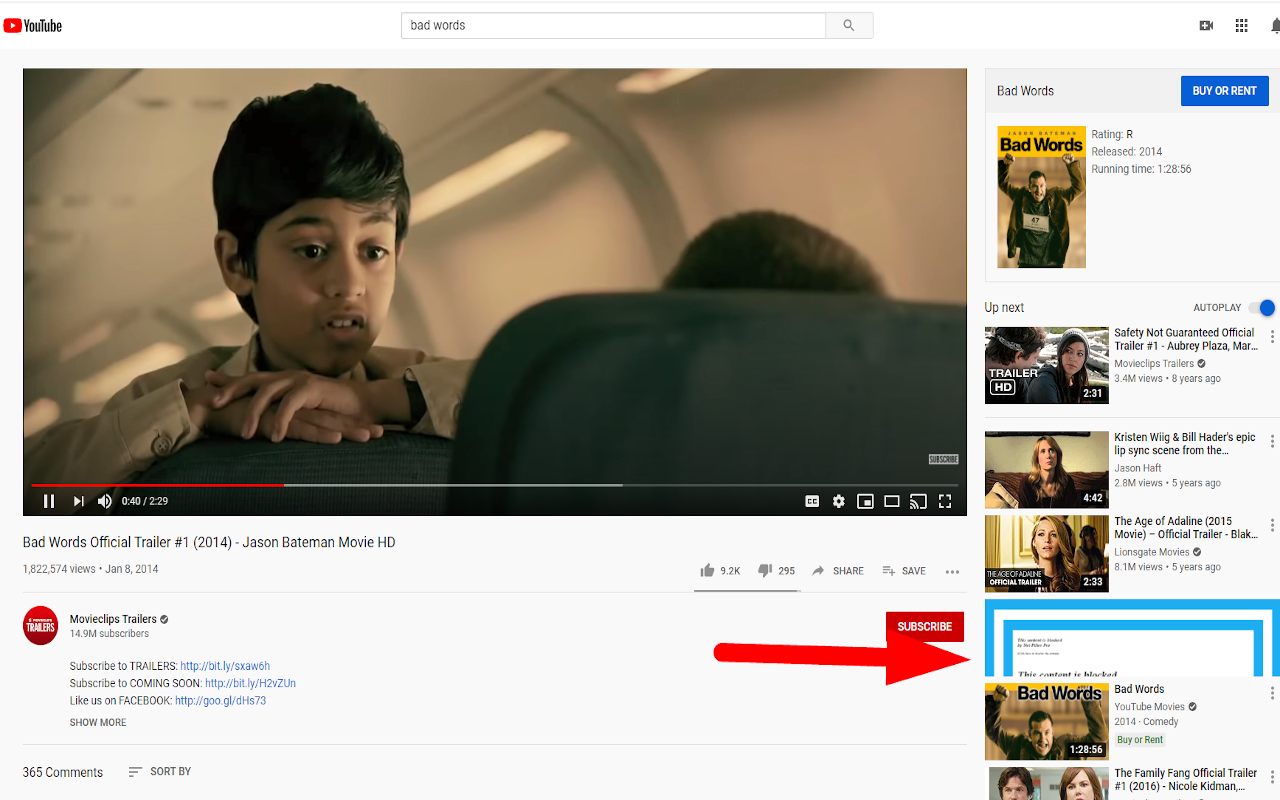
Task: Open the notifications bell icon
Action: [x=1275, y=26]
